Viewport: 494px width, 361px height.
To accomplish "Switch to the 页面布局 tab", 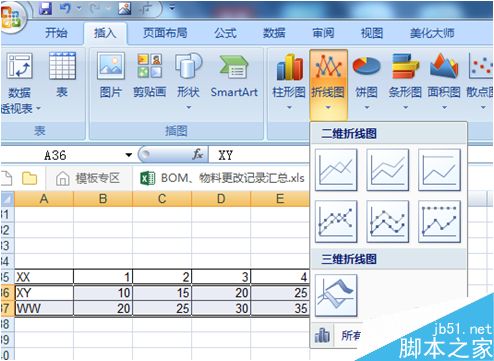I will tap(165, 33).
